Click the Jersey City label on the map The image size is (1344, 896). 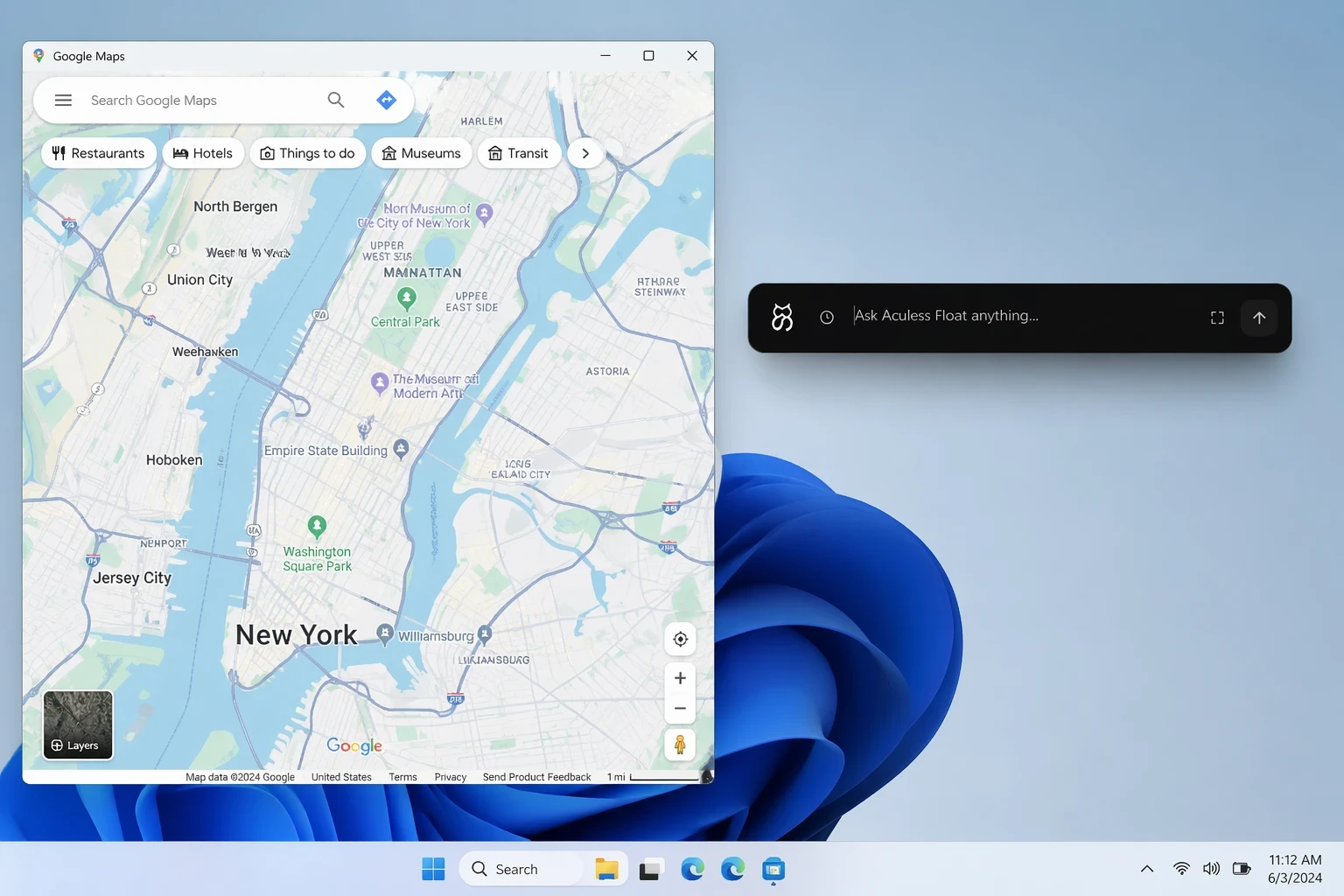(132, 577)
